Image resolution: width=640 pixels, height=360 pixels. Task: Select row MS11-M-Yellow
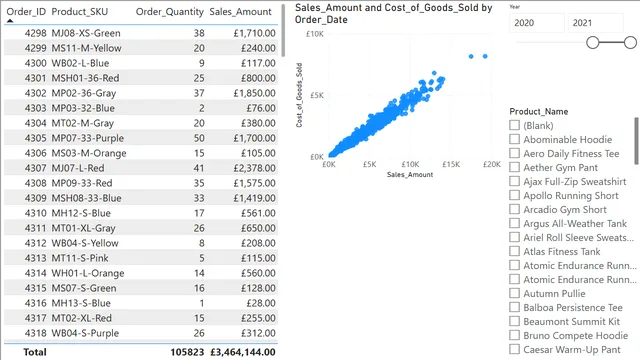click(x=141, y=48)
